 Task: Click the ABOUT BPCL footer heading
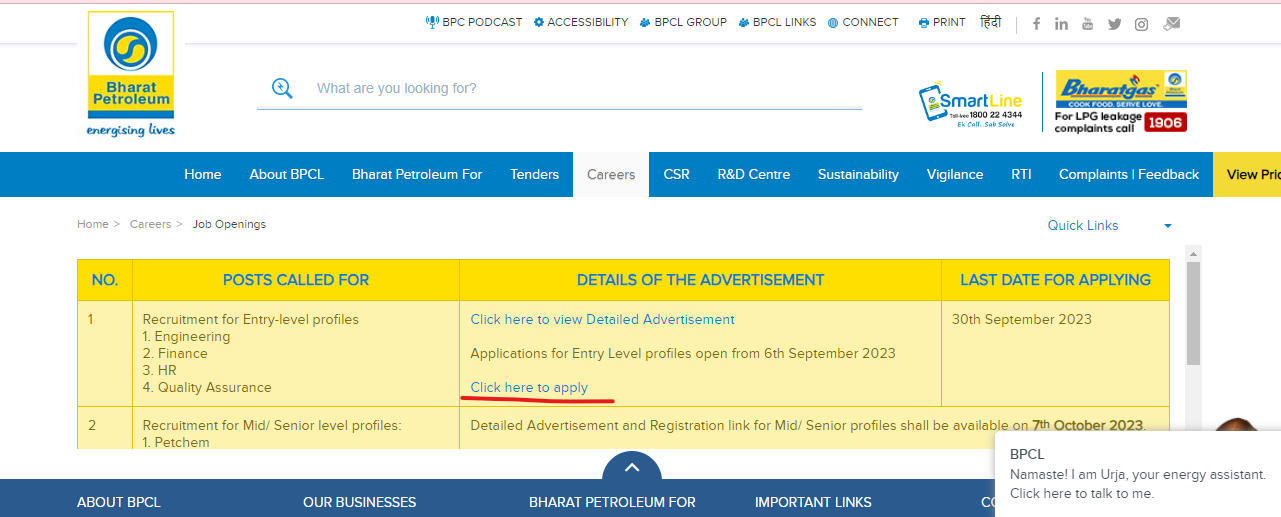point(119,502)
